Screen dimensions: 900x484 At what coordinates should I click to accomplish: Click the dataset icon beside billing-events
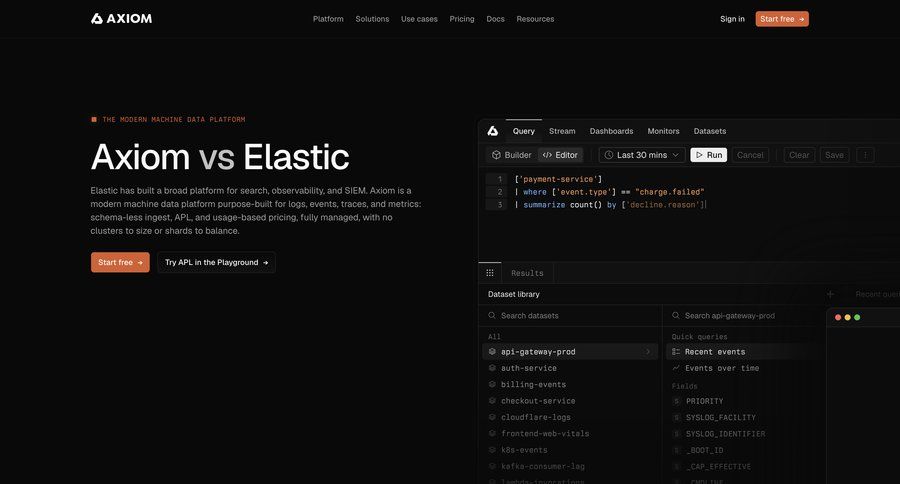click(x=492, y=384)
